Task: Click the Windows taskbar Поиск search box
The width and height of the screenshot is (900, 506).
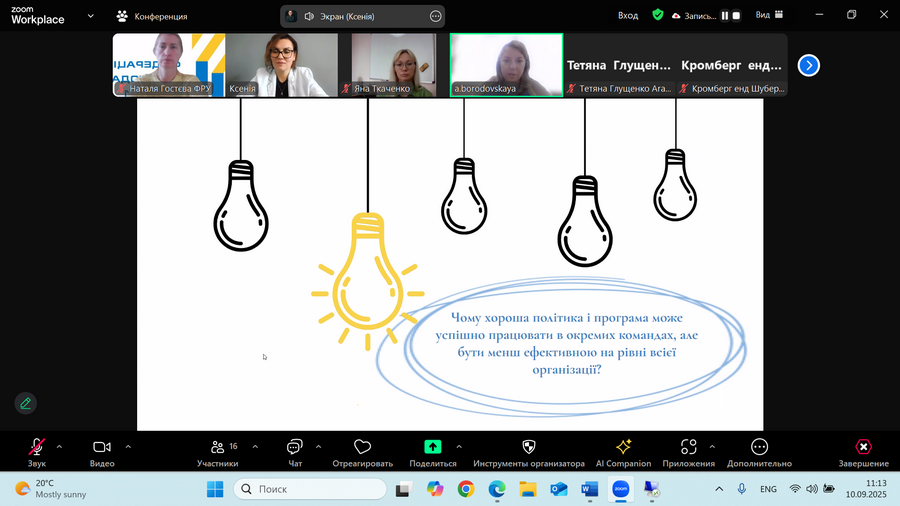Action: coord(310,489)
